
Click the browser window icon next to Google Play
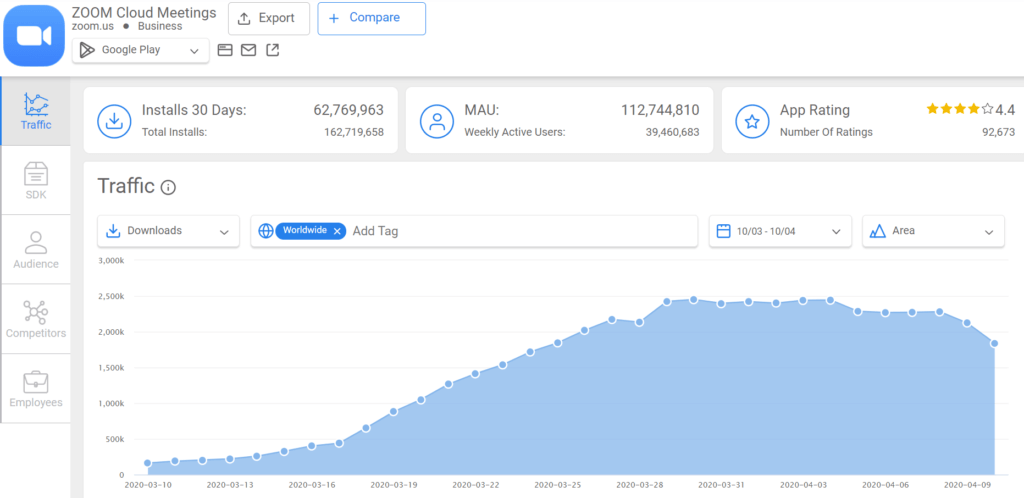pos(225,50)
